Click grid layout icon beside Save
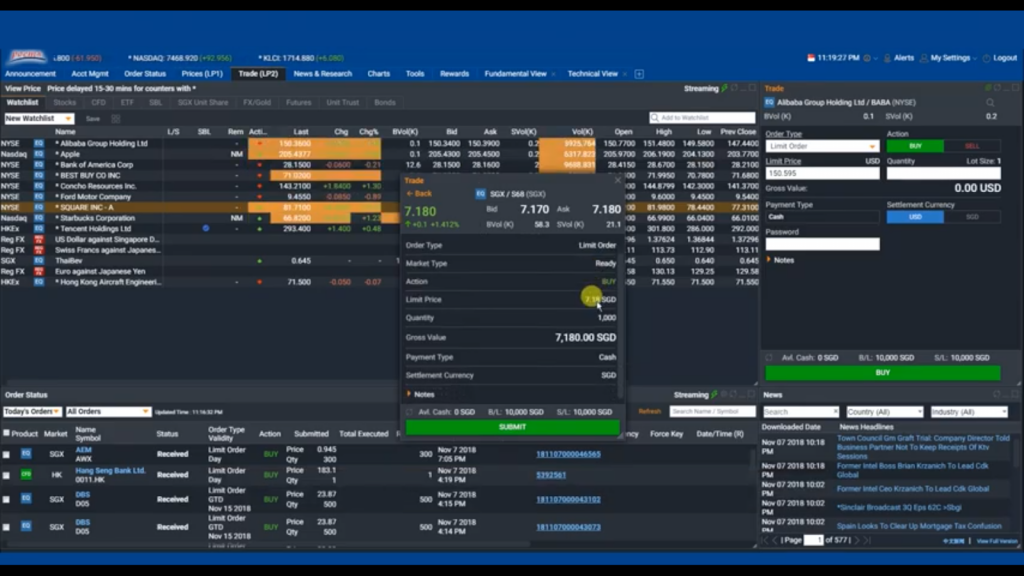This screenshot has width=1024, height=576. tap(116, 119)
